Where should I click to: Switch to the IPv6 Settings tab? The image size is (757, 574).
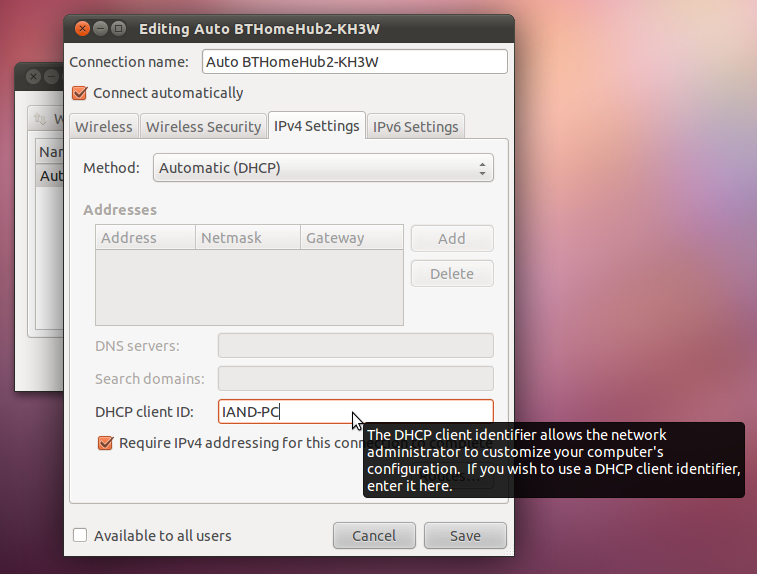pos(416,126)
